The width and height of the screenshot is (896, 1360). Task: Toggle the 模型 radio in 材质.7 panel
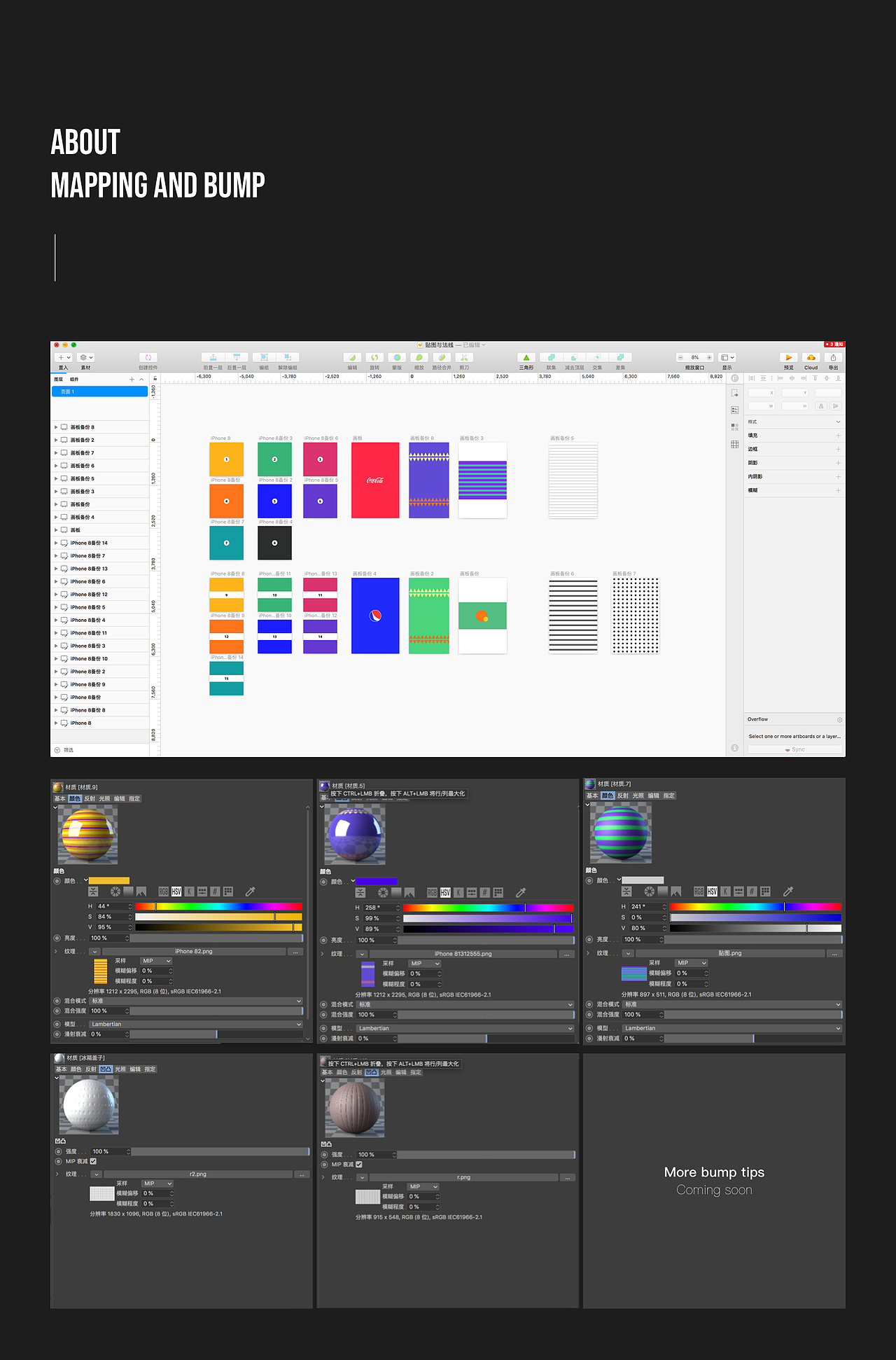pos(590,1028)
